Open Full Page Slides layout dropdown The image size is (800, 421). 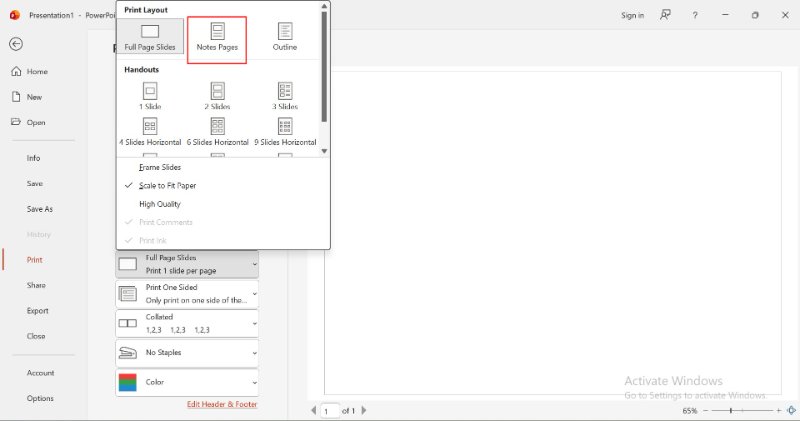pos(187,264)
